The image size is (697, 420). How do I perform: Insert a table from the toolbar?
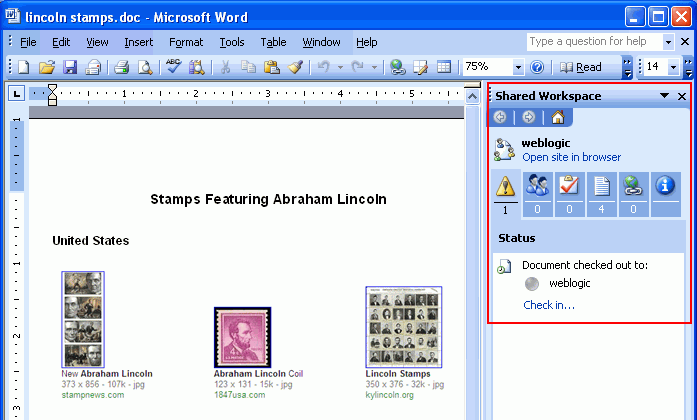coord(444,68)
